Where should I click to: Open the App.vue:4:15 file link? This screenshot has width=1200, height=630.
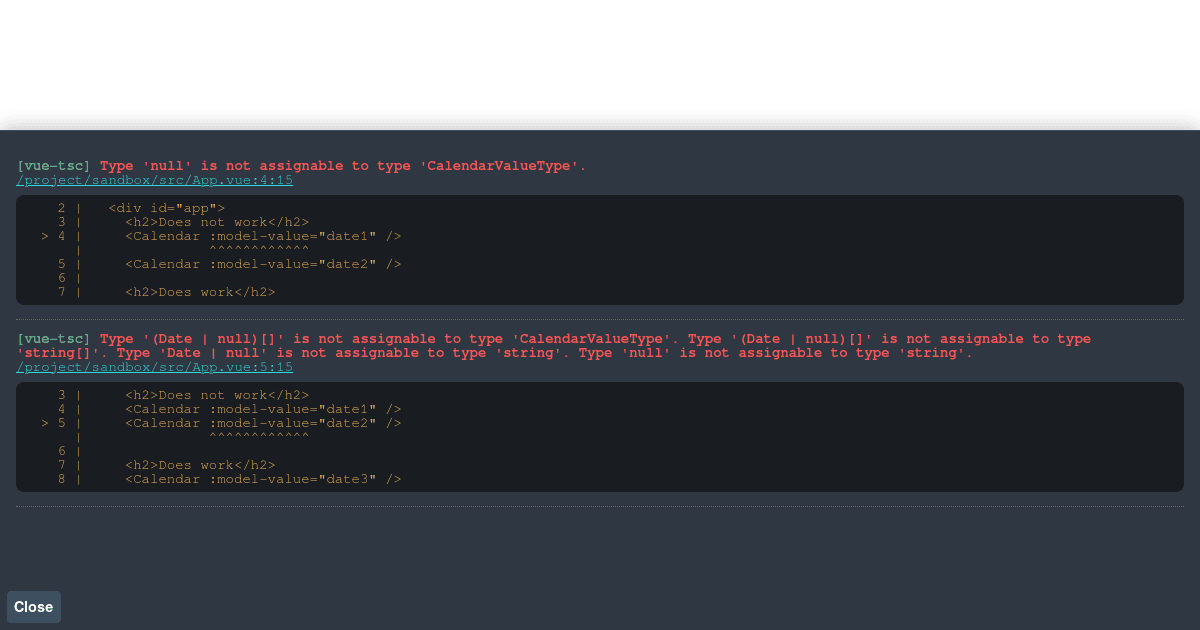click(154, 180)
